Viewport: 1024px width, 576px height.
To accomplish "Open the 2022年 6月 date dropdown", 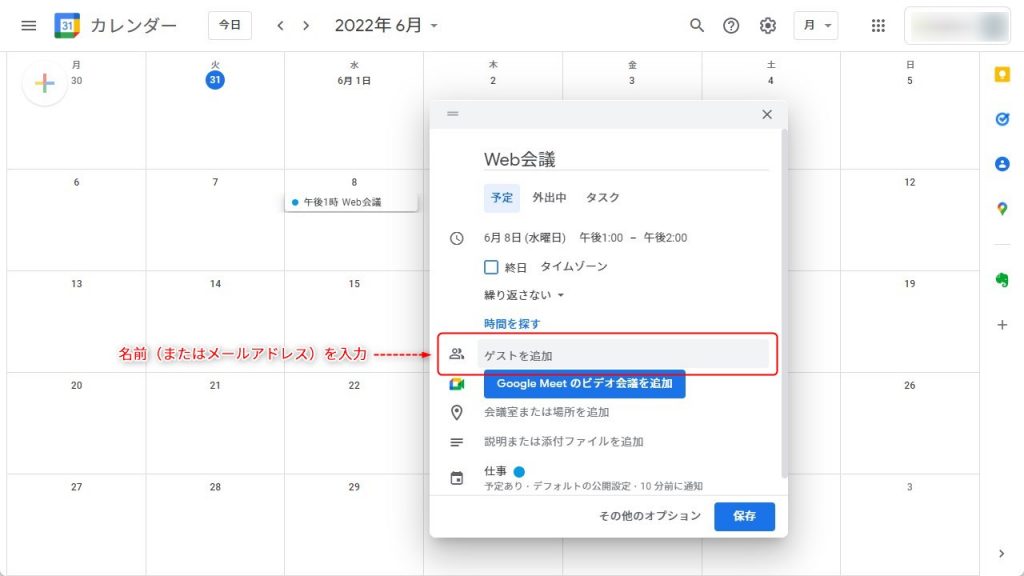I will coord(386,25).
